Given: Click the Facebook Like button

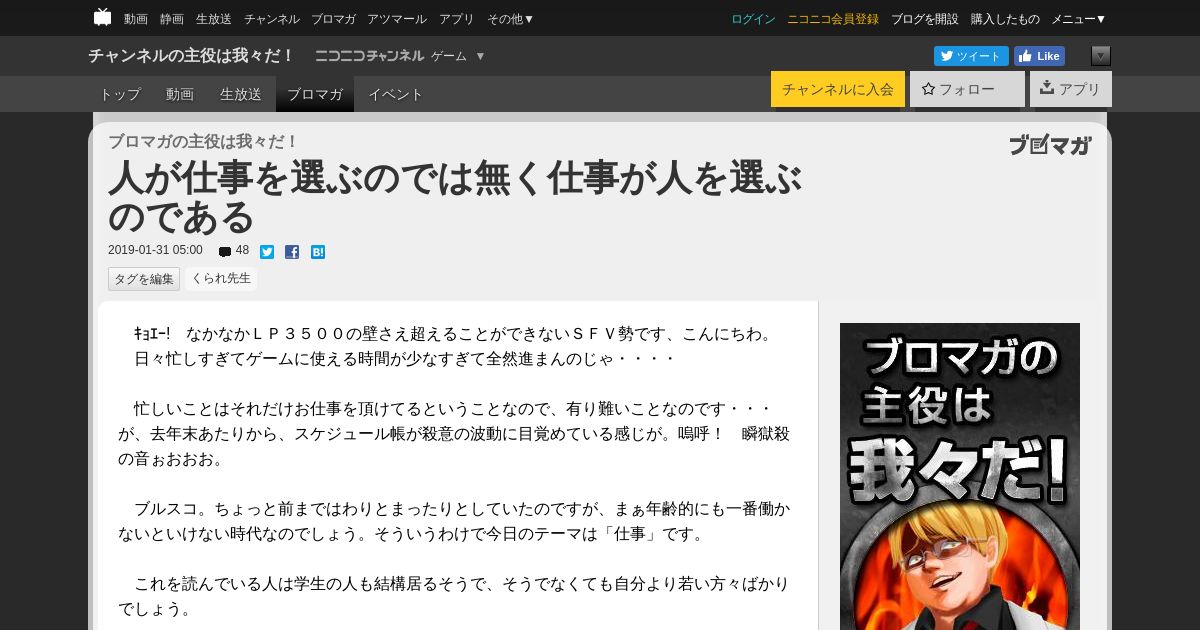Looking at the screenshot, I should [x=1039, y=56].
